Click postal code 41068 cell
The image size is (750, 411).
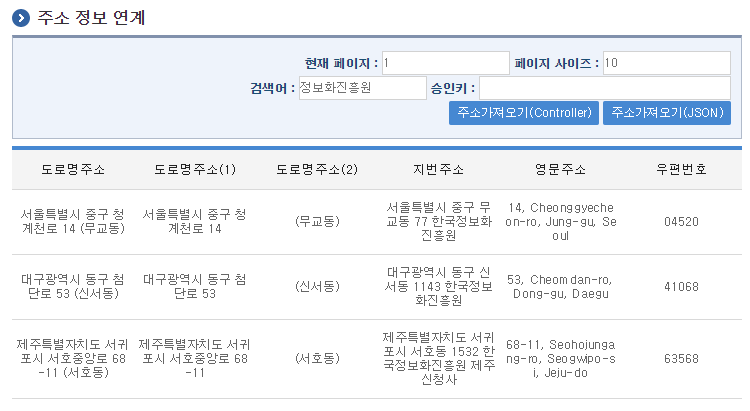[x=681, y=287]
